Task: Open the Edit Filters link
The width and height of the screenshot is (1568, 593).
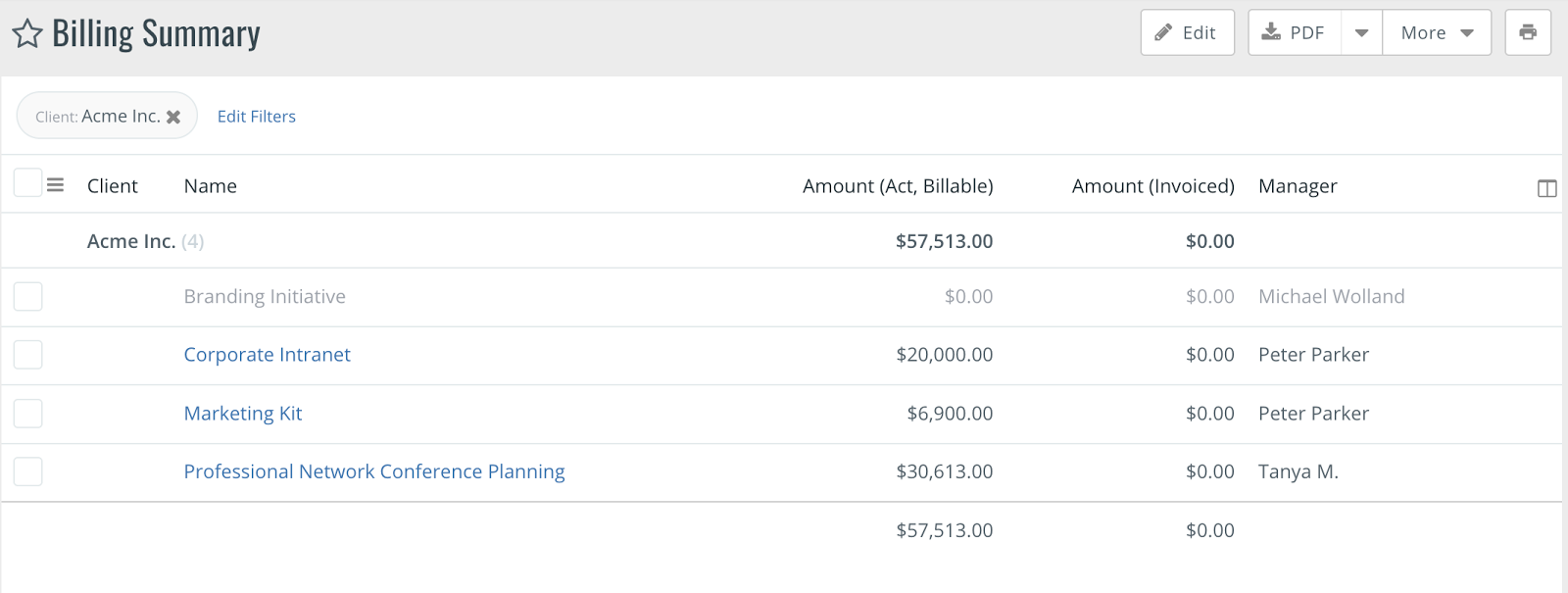Action: click(x=257, y=117)
